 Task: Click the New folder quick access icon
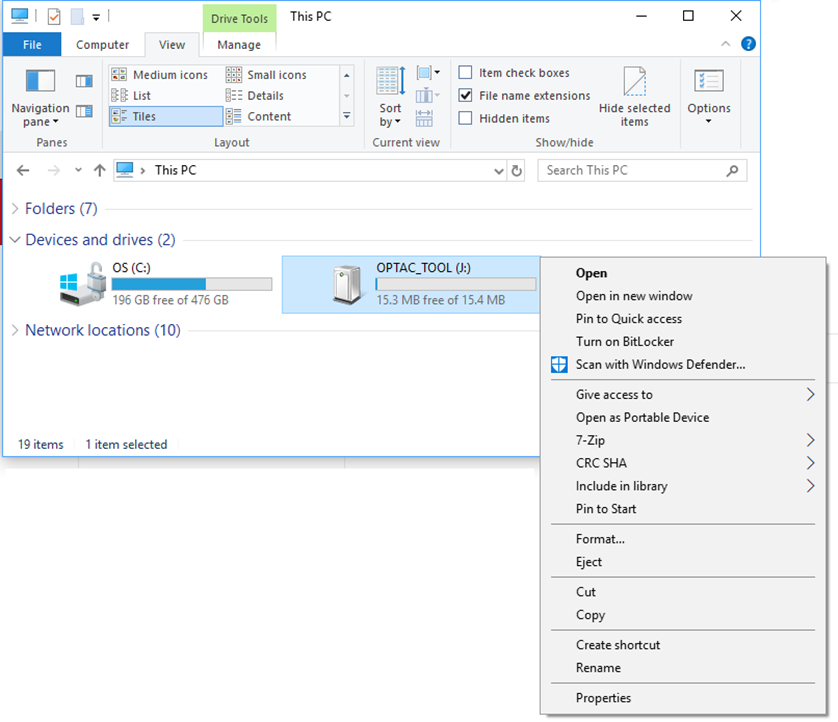[x=77, y=17]
